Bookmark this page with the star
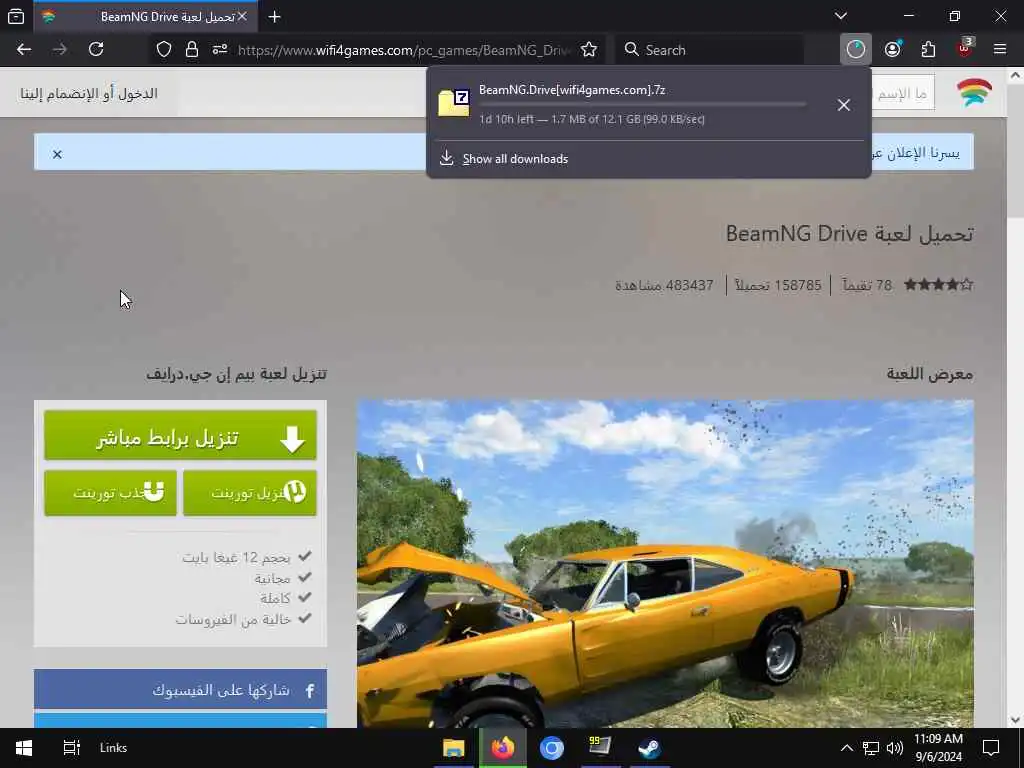Viewport: 1024px width, 768px height. (589, 50)
